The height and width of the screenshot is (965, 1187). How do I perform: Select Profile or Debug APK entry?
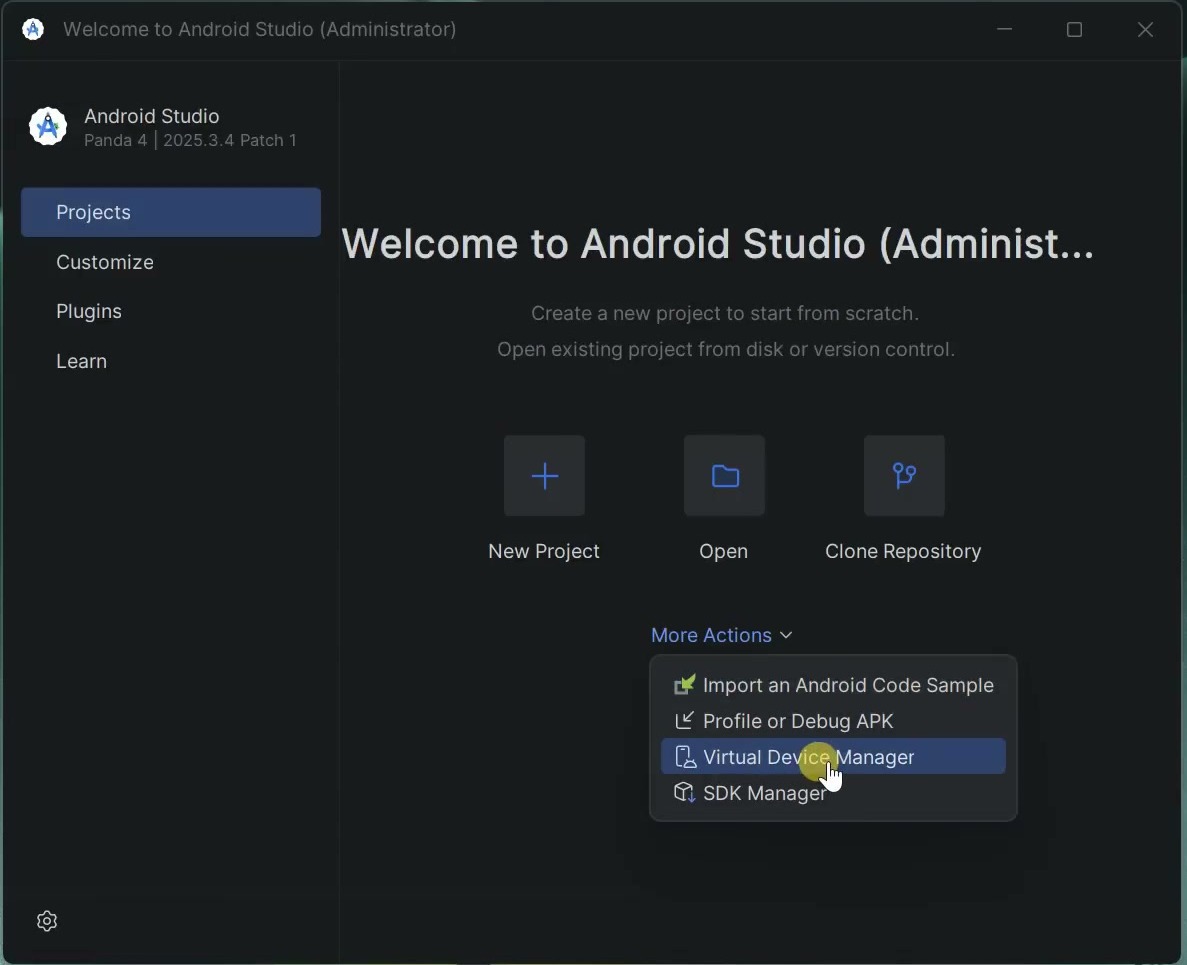[833, 721]
